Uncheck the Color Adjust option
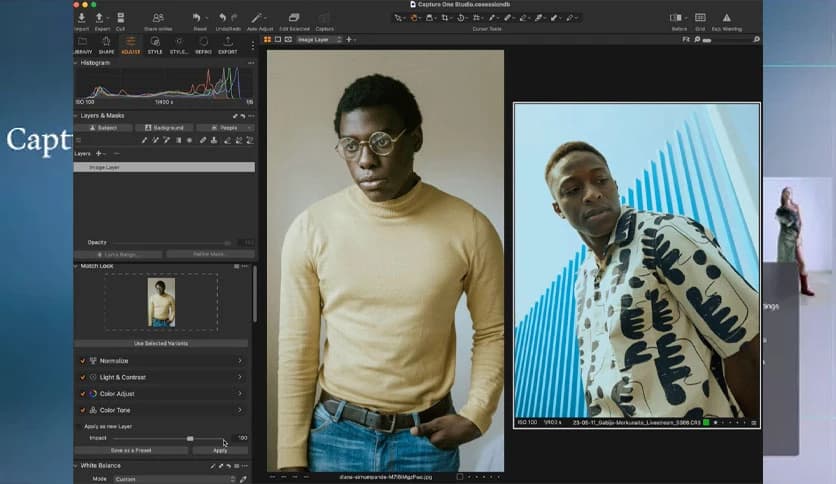Viewport: 836px width, 484px height. [83, 394]
